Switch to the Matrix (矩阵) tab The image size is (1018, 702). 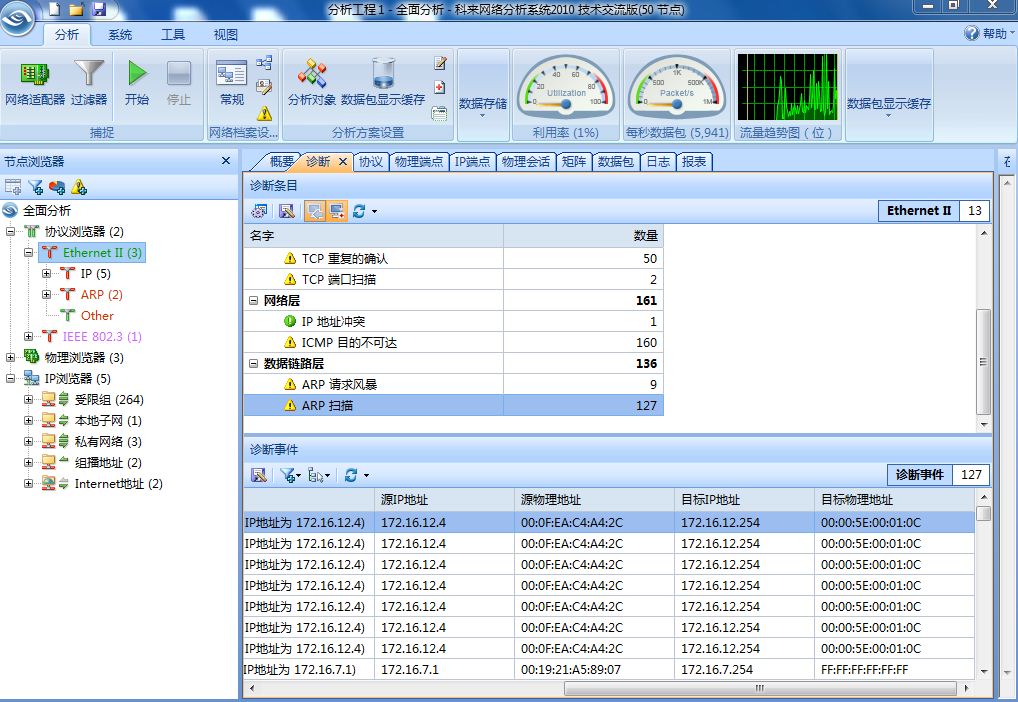574,161
